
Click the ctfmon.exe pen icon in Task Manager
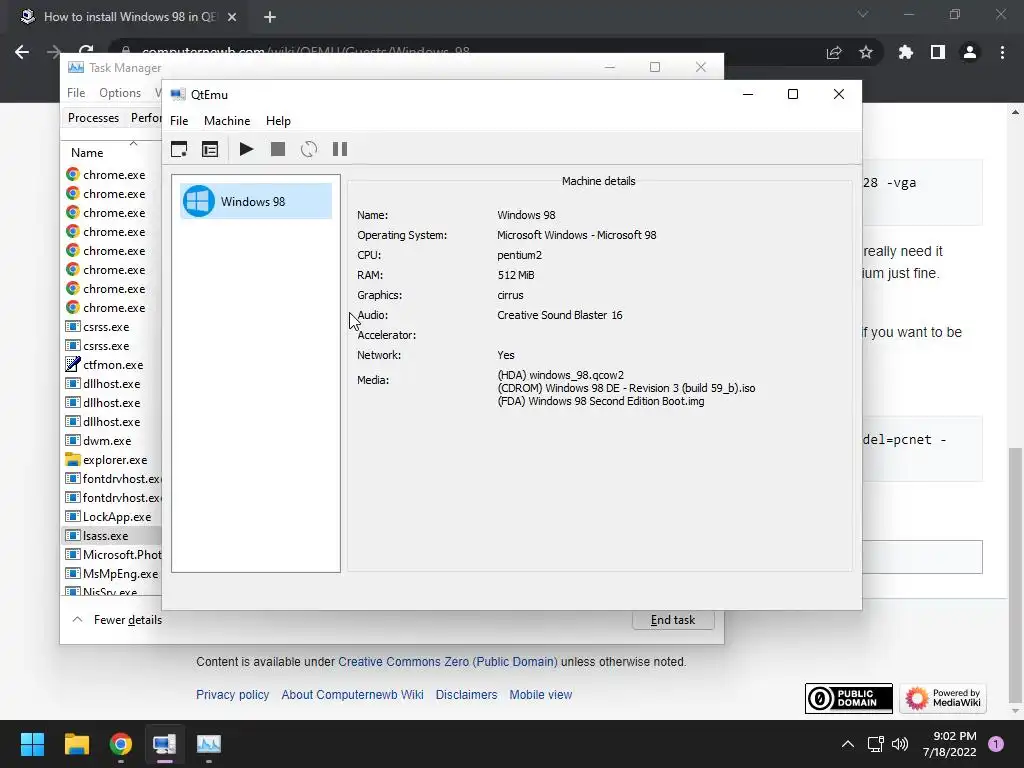72,364
